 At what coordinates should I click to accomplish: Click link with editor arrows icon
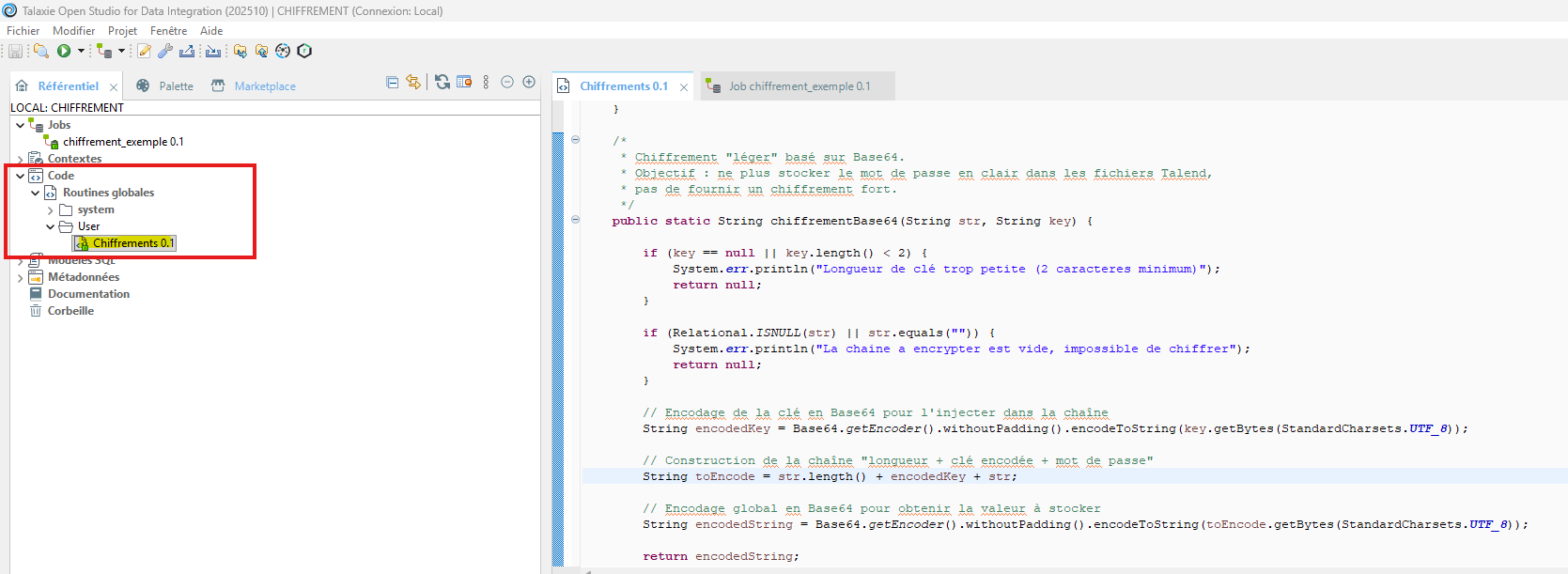point(413,83)
